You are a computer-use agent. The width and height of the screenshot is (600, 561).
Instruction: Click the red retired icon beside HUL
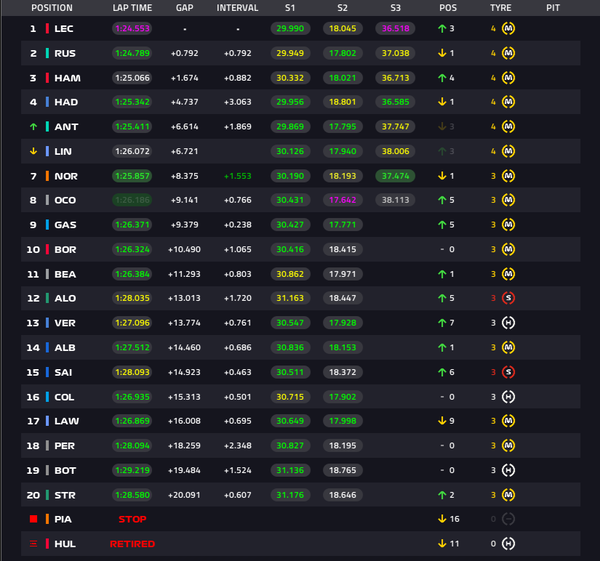34,544
